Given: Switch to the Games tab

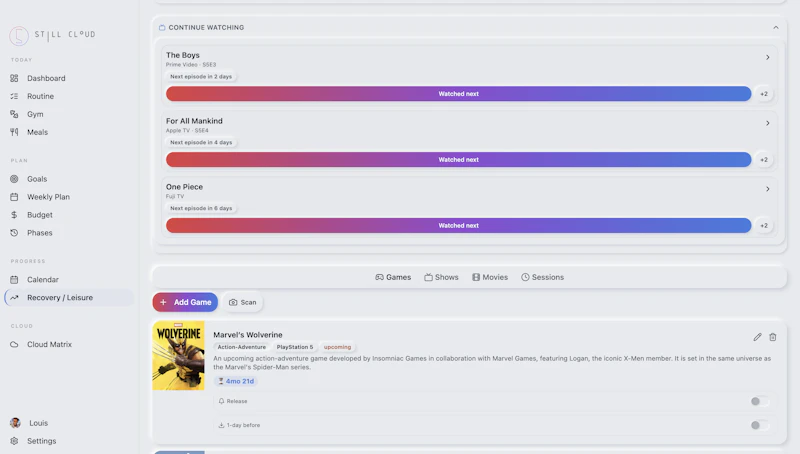Looking at the screenshot, I should [x=393, y=277].
